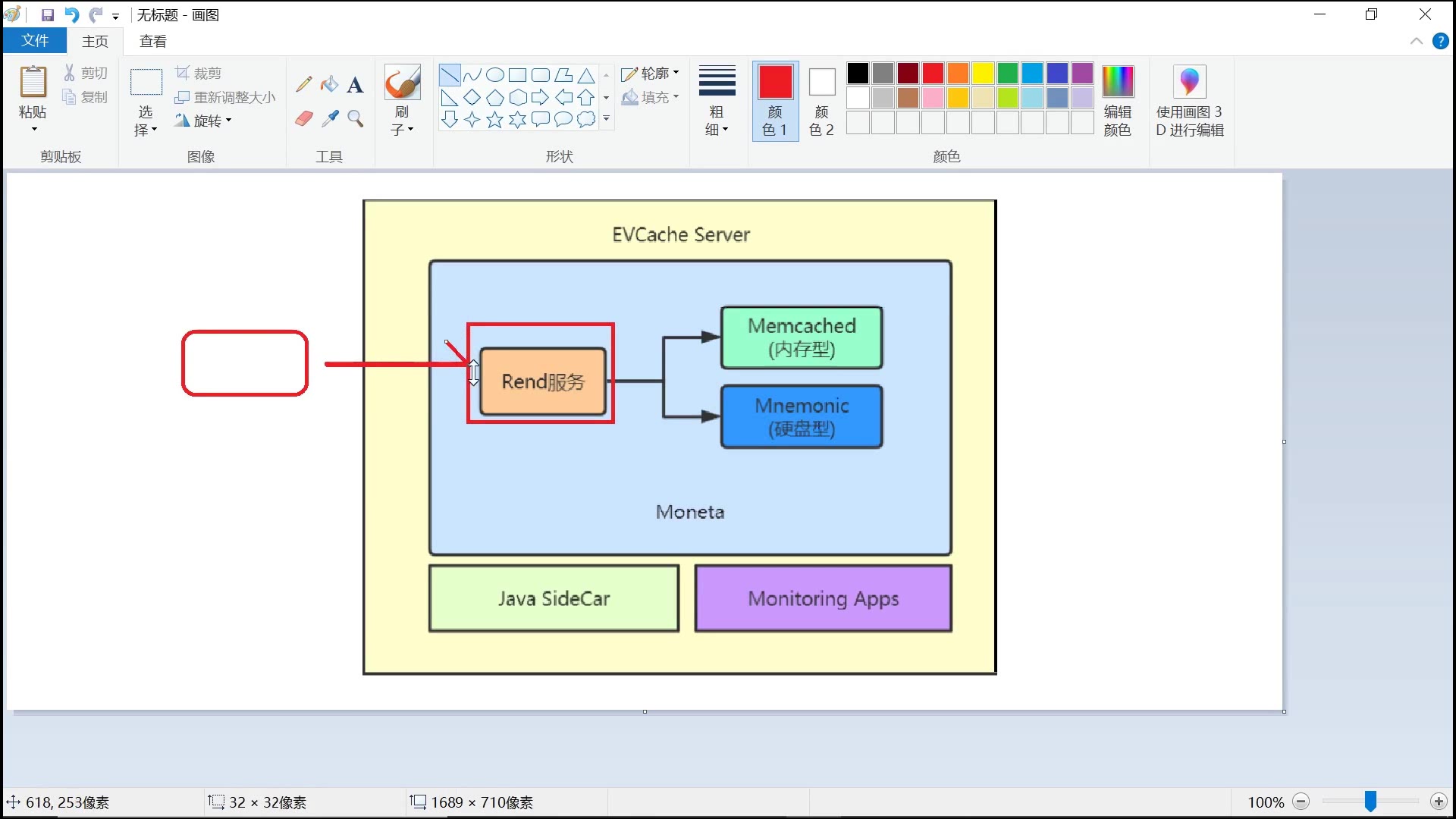Viewport: 1456px width, 819px height.
Task: Click the Resize image button
Action: [x=225, y=97]
